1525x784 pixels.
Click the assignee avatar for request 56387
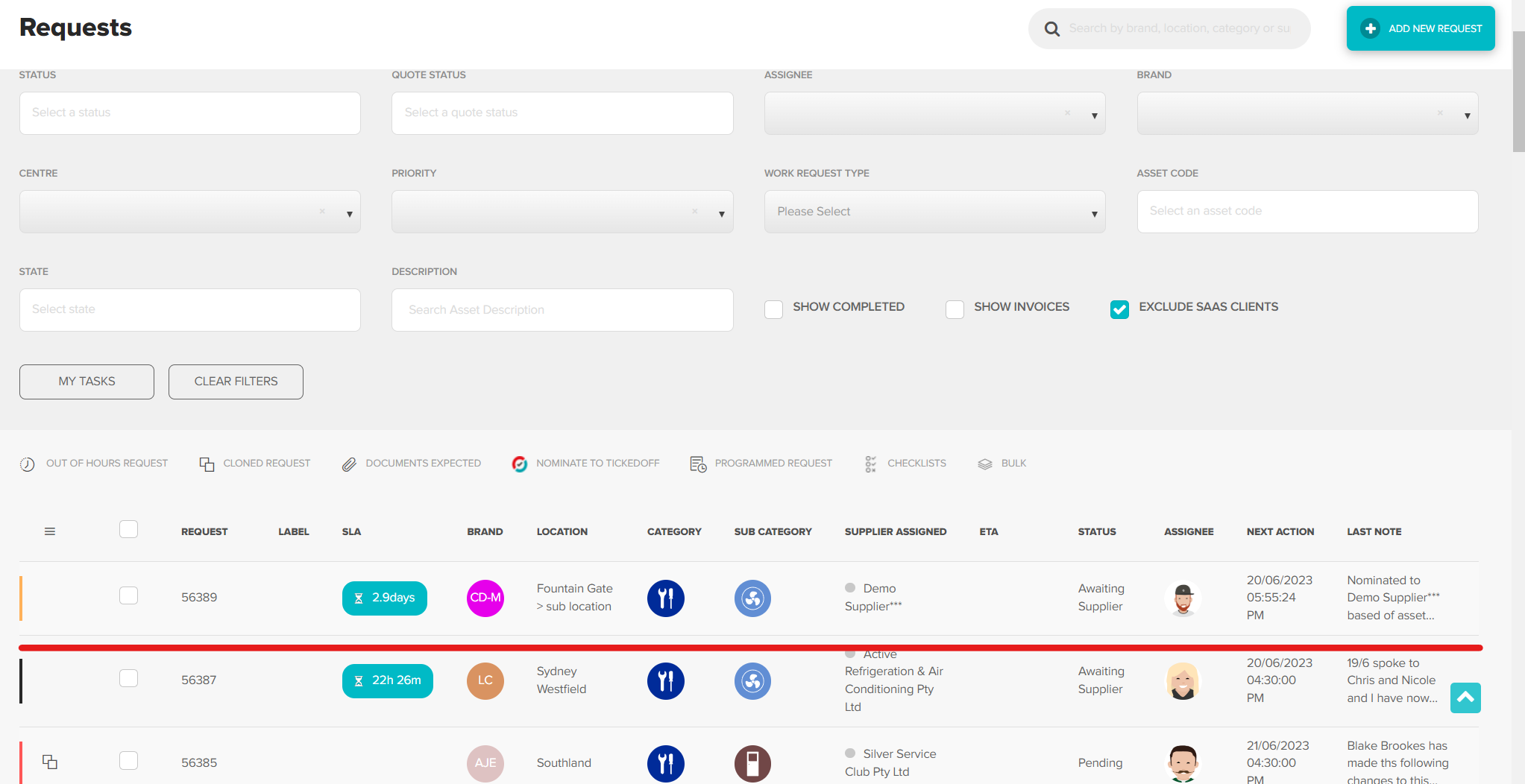[1183, 680]
